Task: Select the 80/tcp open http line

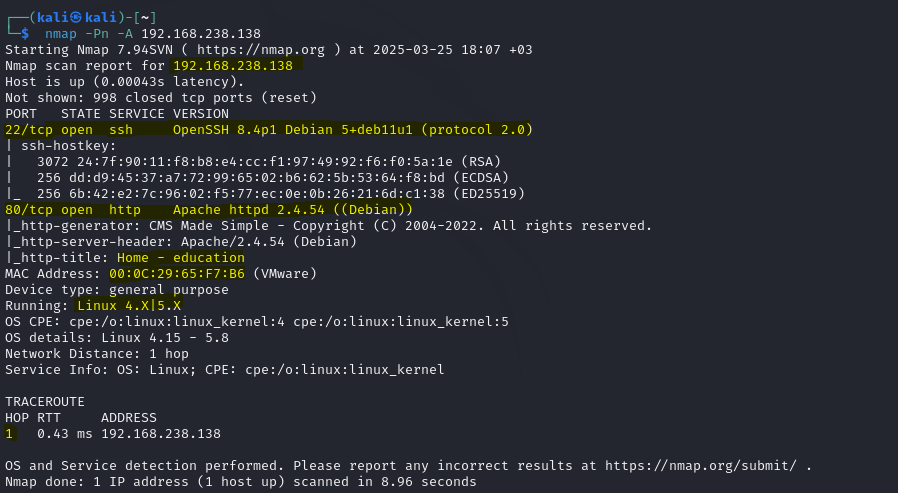Action: point(209,210)
